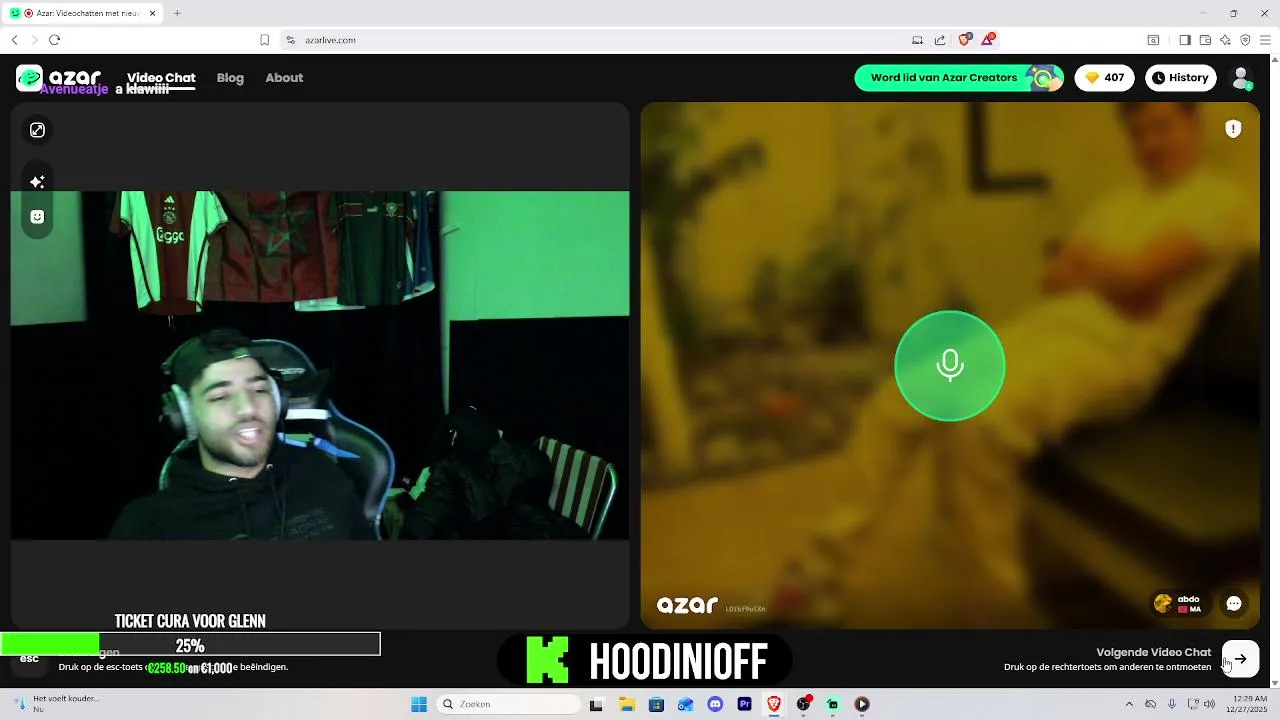Click the Zoeken taskbar search box

point(506,704)
